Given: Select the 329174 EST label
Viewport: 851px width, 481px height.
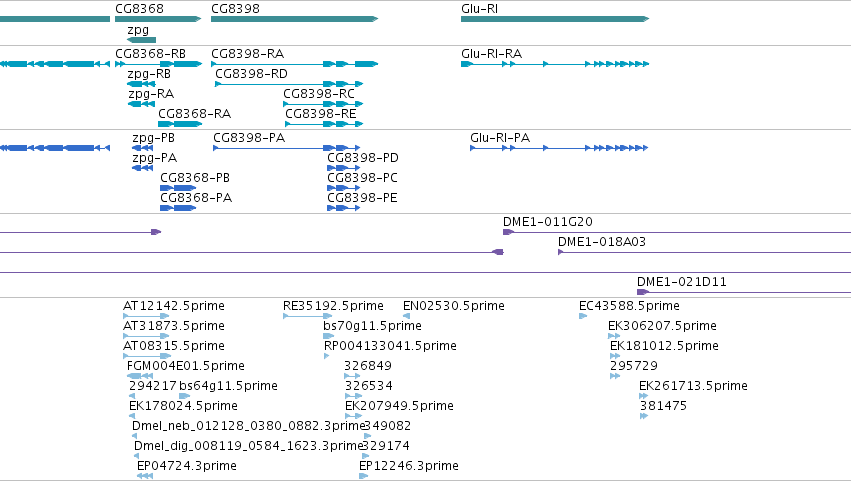Looking at the screenshot, I should pos(386,446).
